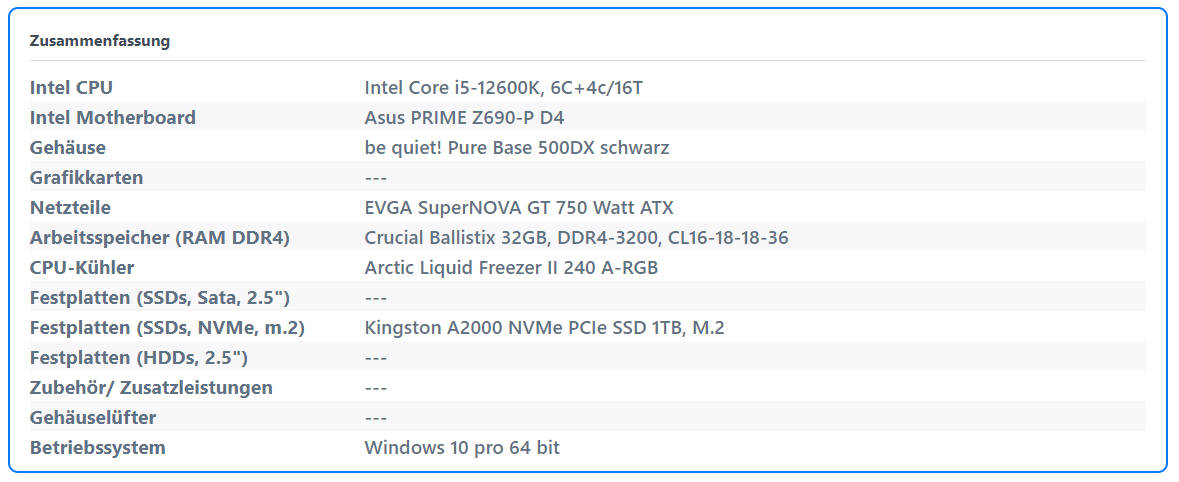Select Zubehör/ Zusatzleistungen row label
The height and width of the screenshot is (482, 1179).
click(x=151, y=389)
